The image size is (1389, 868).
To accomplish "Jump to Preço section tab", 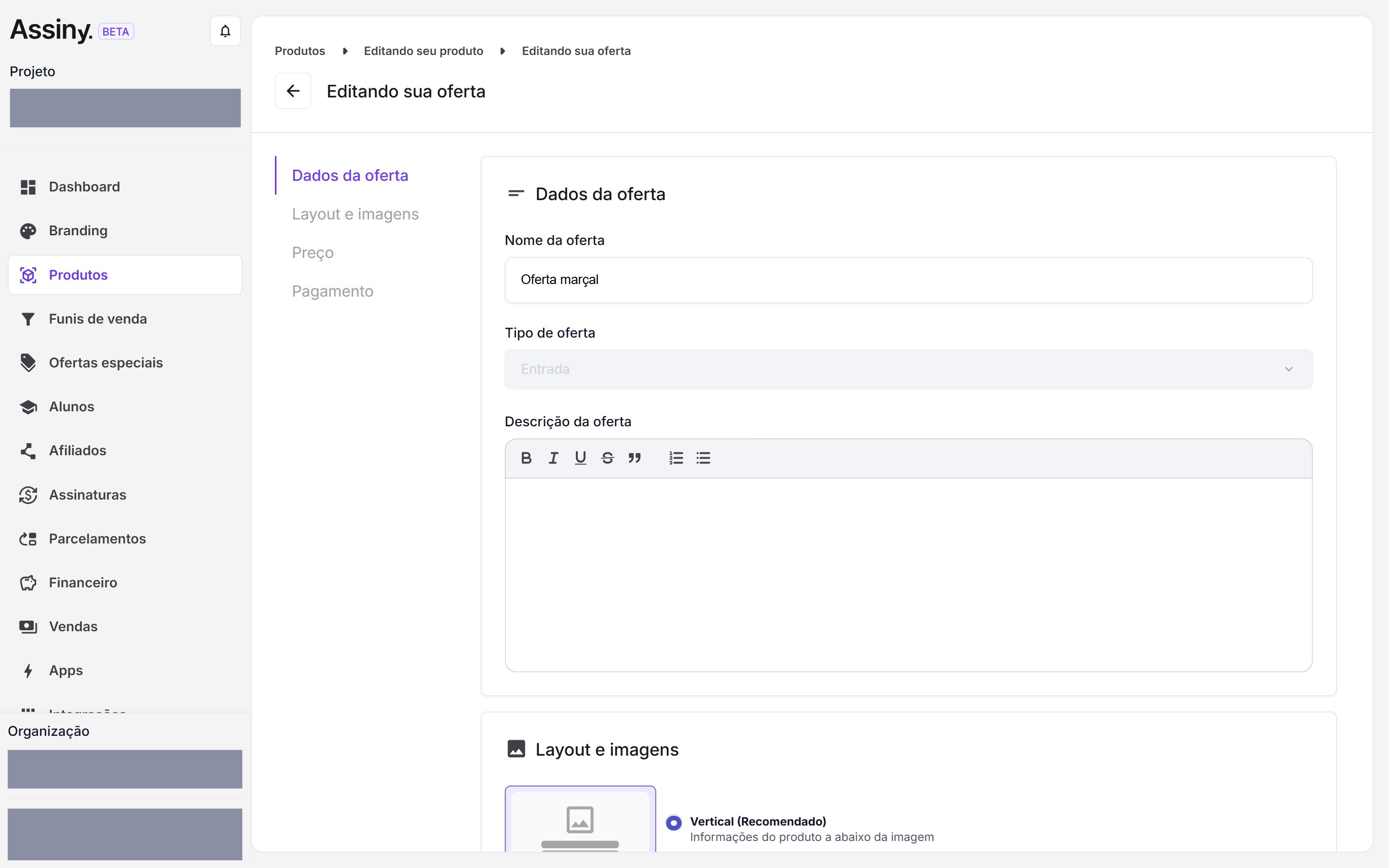I will click(312, 253).
